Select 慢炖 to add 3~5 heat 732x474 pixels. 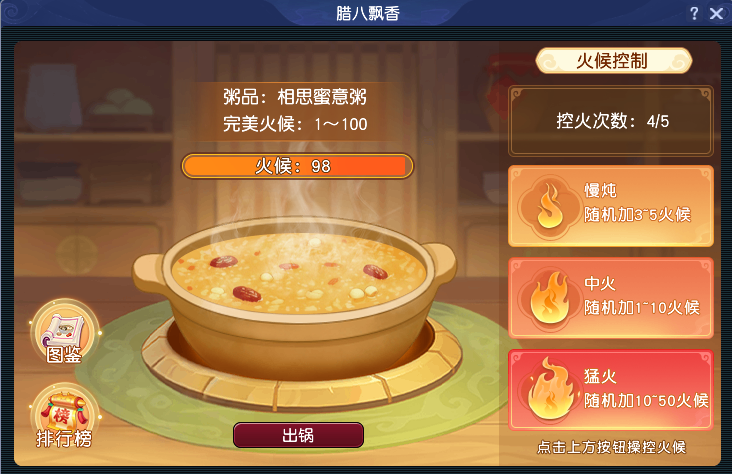click(x=611, y=206)
